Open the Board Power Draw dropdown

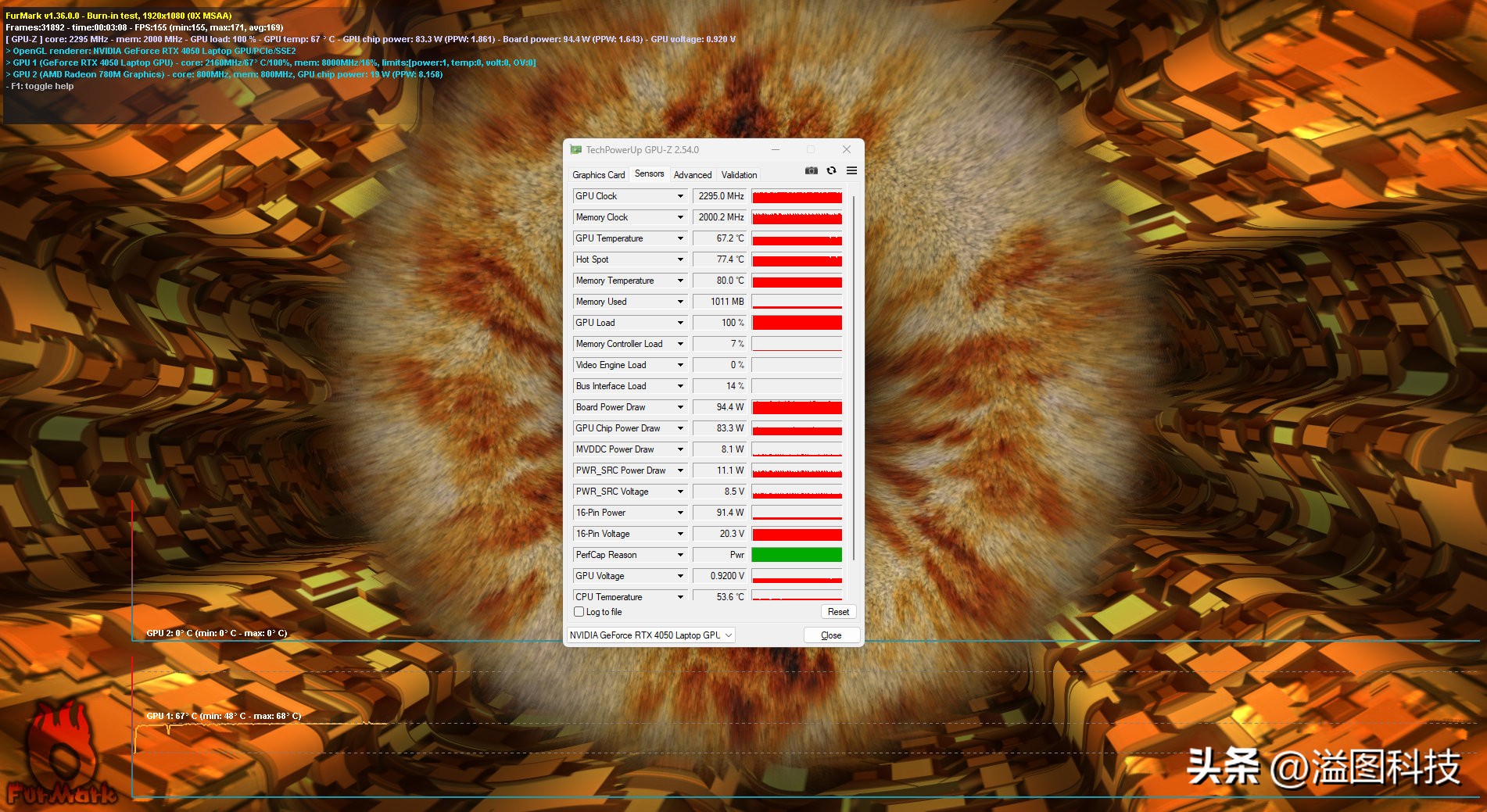tap(680, 407)
